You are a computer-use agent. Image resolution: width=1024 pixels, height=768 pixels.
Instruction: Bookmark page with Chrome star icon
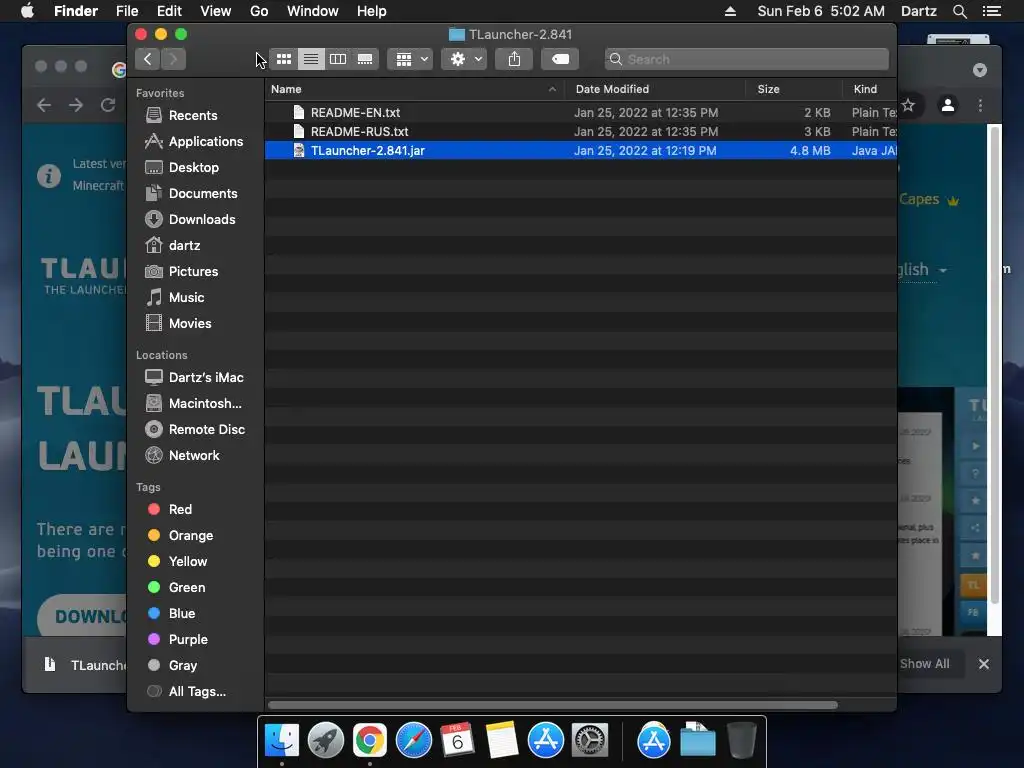908,105
